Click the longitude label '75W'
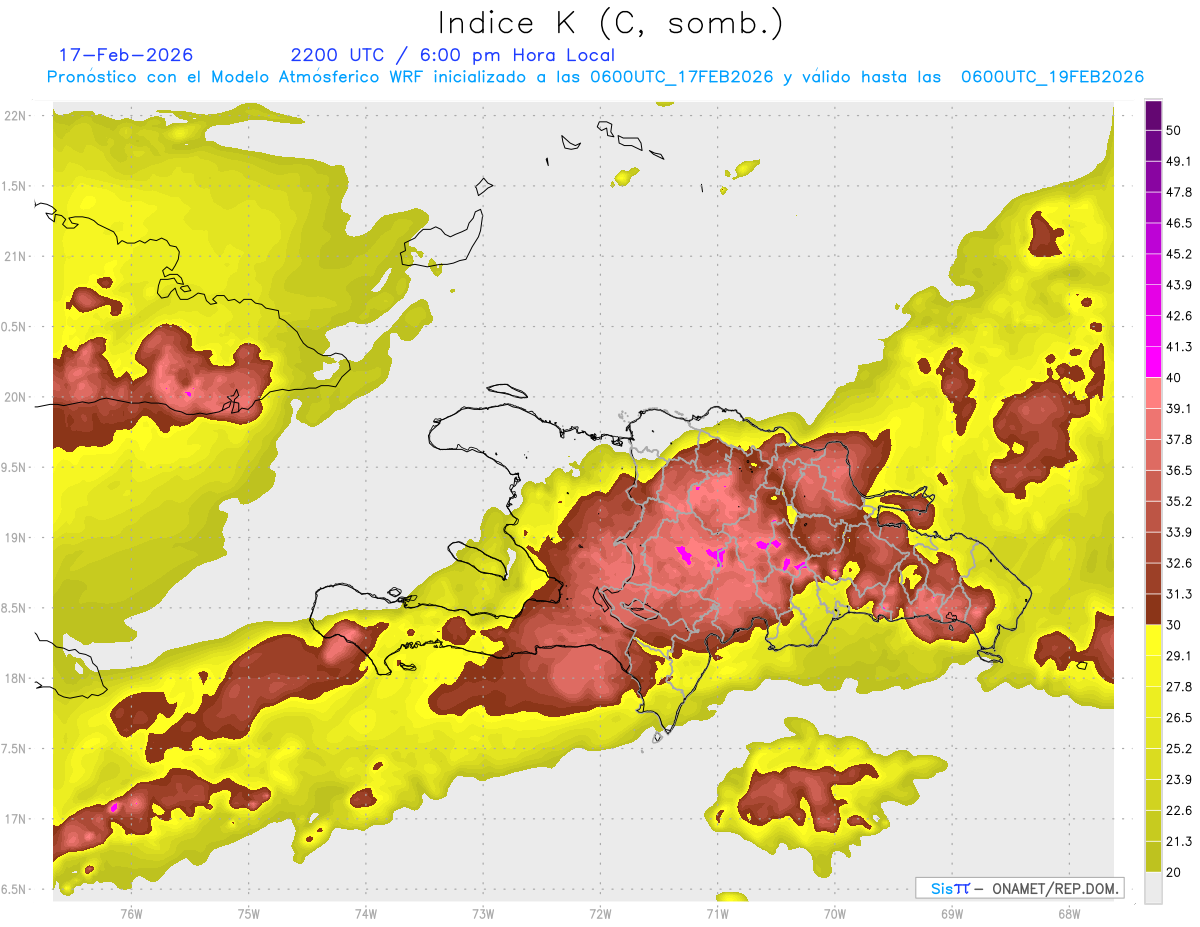 tap(249, 913)
